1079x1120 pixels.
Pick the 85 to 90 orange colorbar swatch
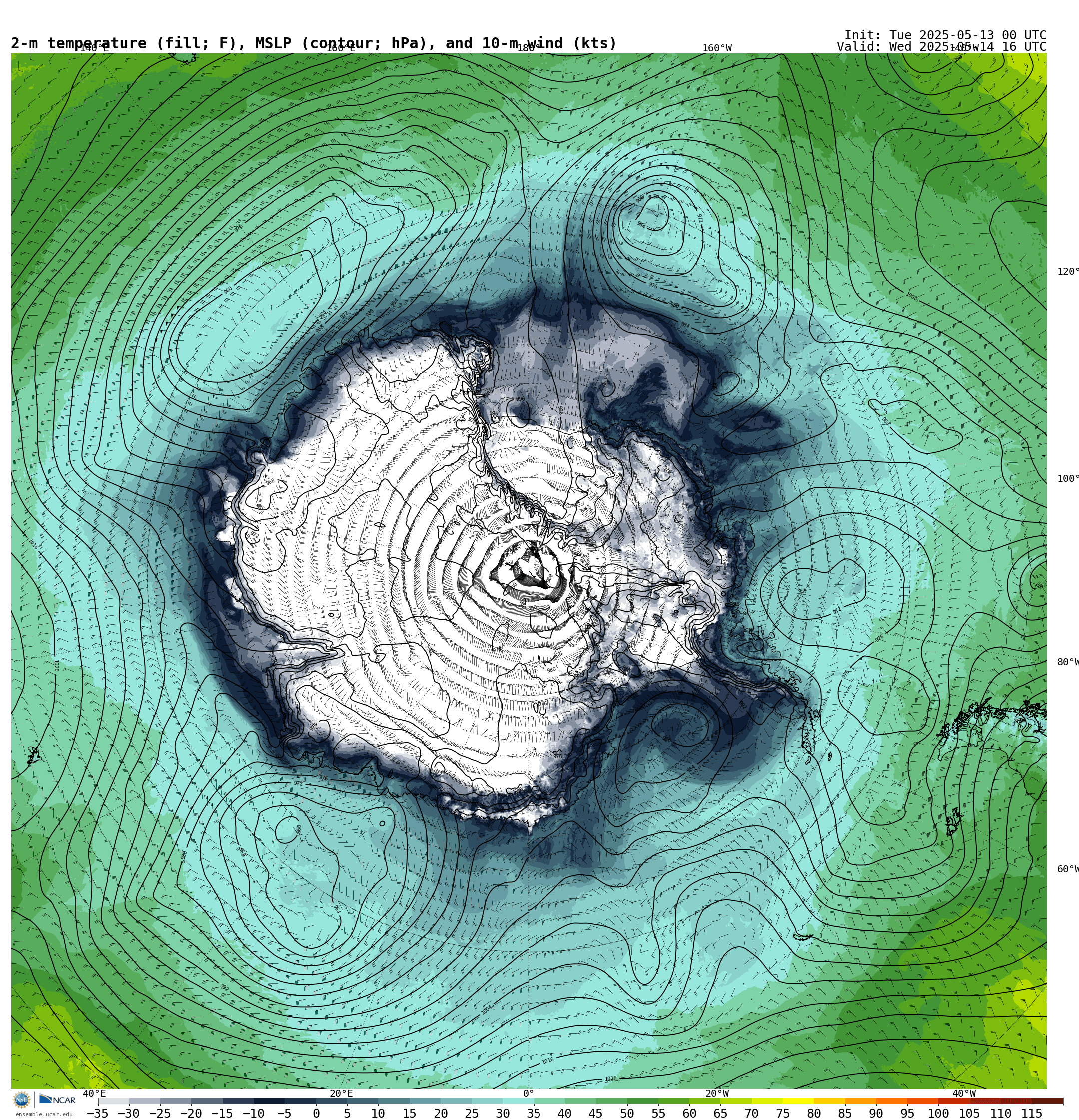[x=861, y=1101]
